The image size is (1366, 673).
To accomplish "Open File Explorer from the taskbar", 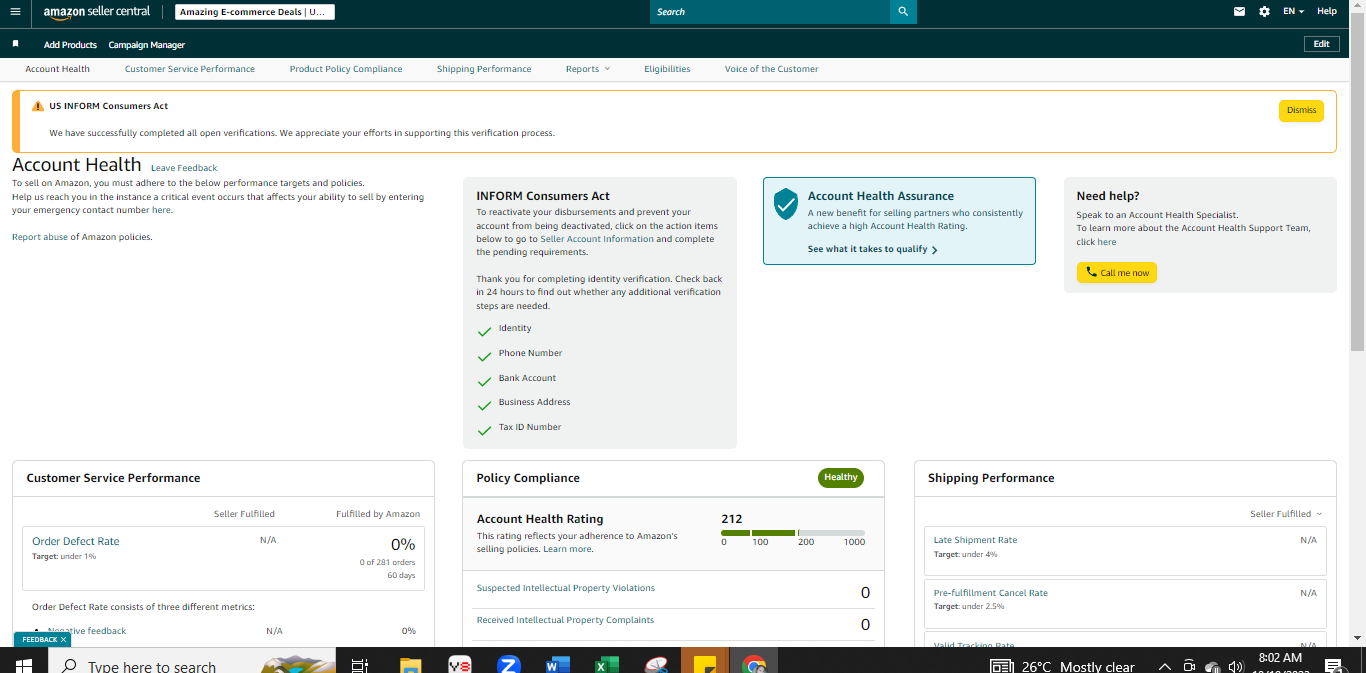I will (x=410, y=666).
